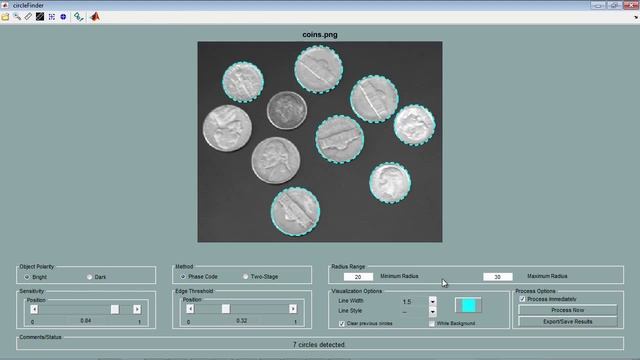Click the Sensitivity slider thumb

point(115,309)
